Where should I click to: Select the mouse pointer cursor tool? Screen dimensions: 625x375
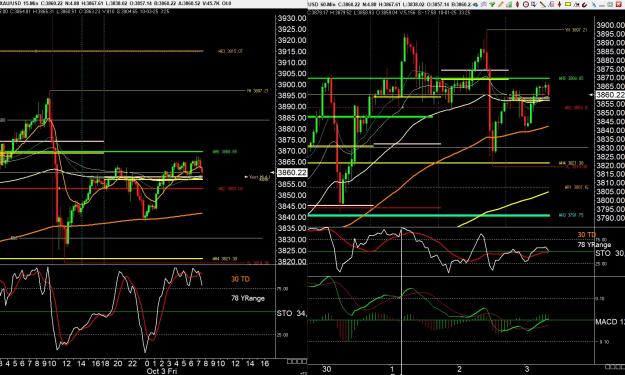pos(533,4)
